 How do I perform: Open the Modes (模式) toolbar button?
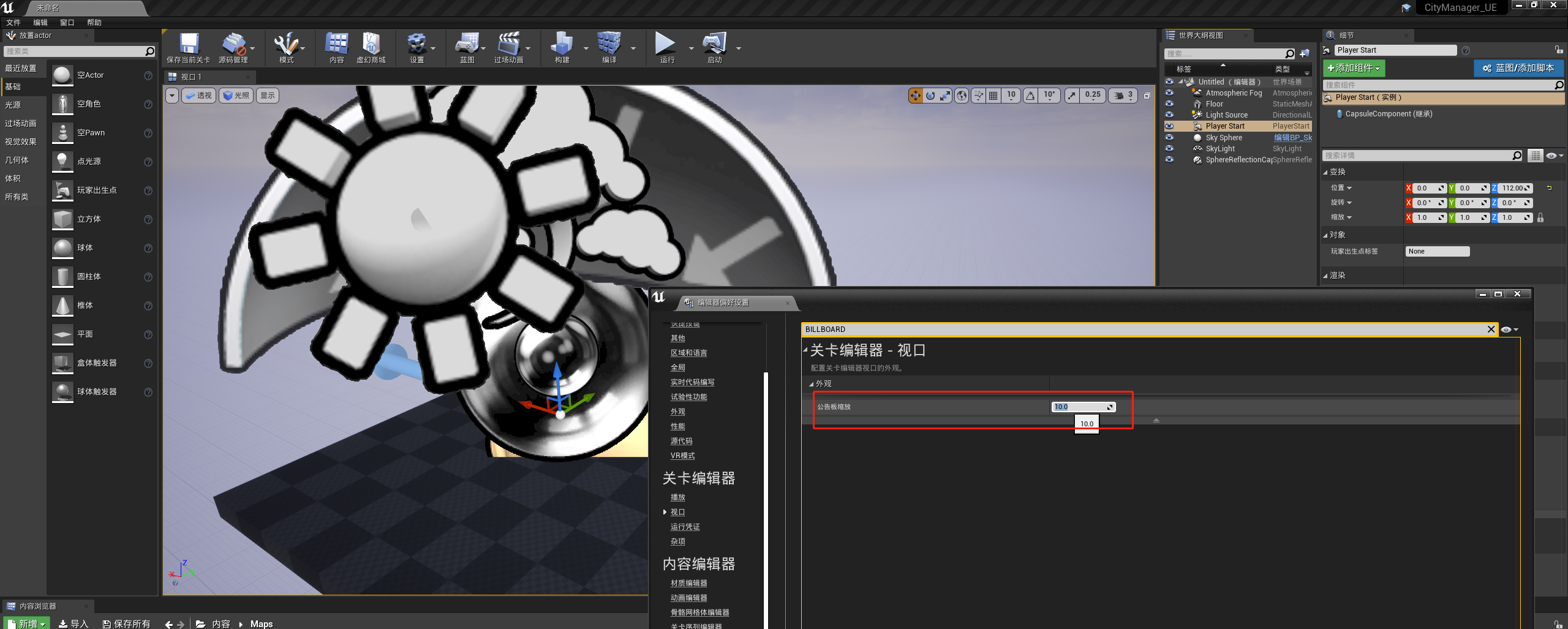286,48
